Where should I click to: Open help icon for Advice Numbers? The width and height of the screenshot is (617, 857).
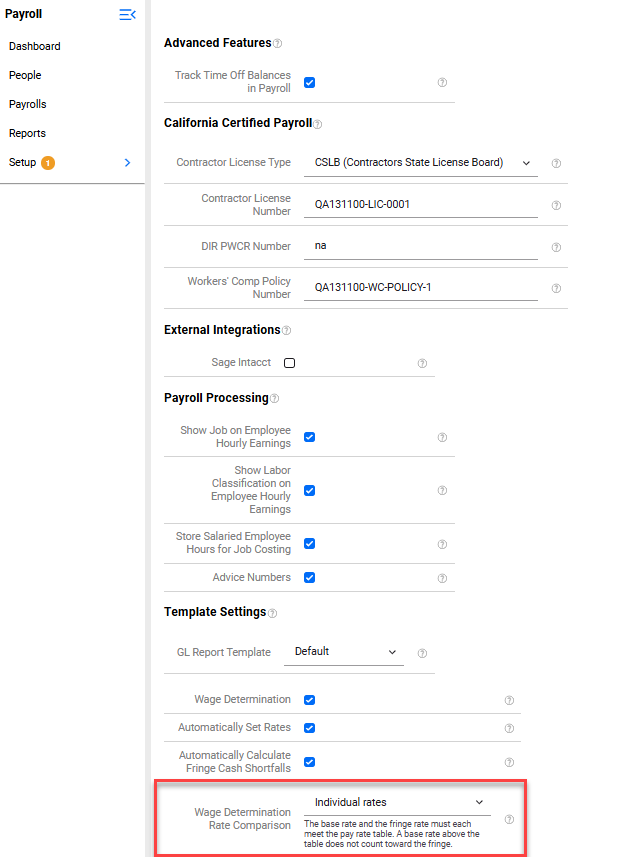pos(442,578)
